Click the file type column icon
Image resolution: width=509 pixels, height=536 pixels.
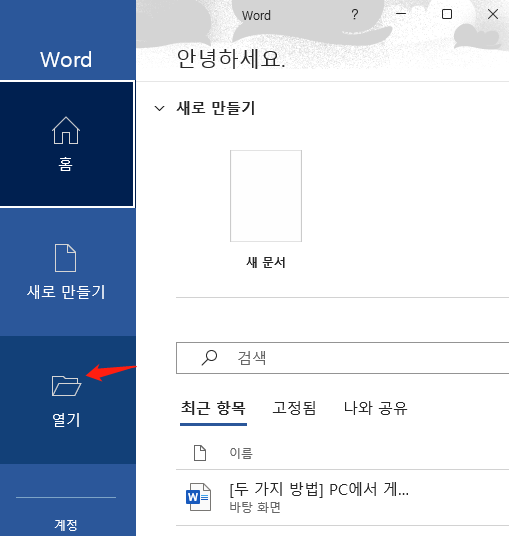point(200,453)
